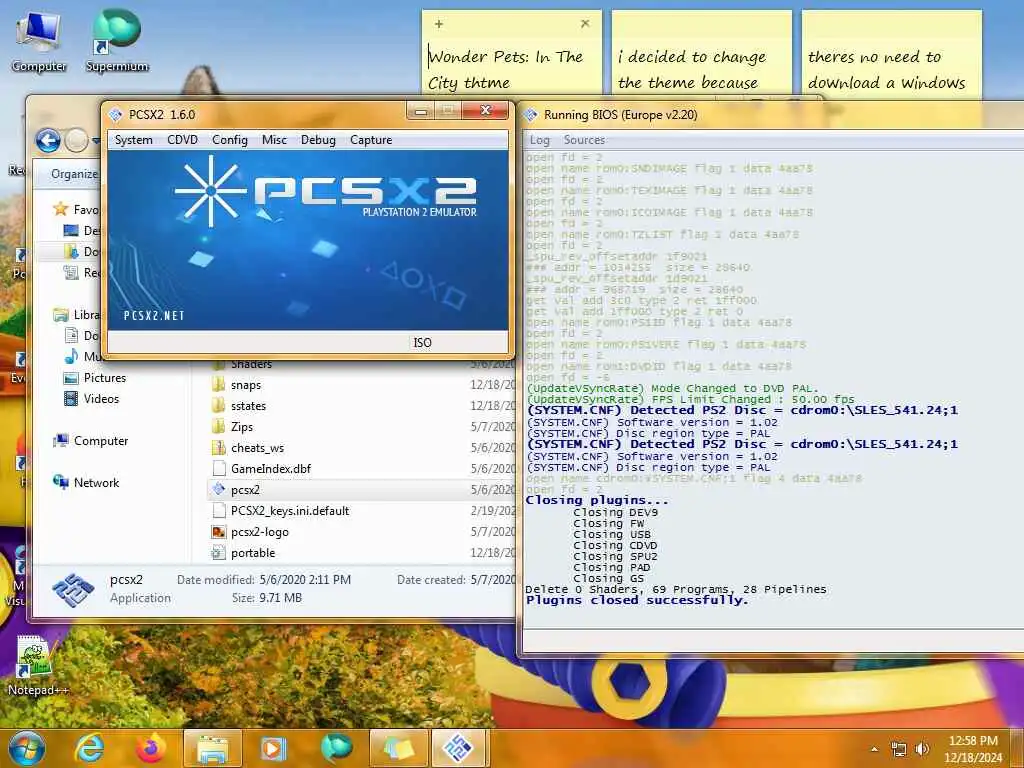Click the taskbar clock showing 12:58 PM
This screenshot has width=1024, height=768.
coord(973,749)
